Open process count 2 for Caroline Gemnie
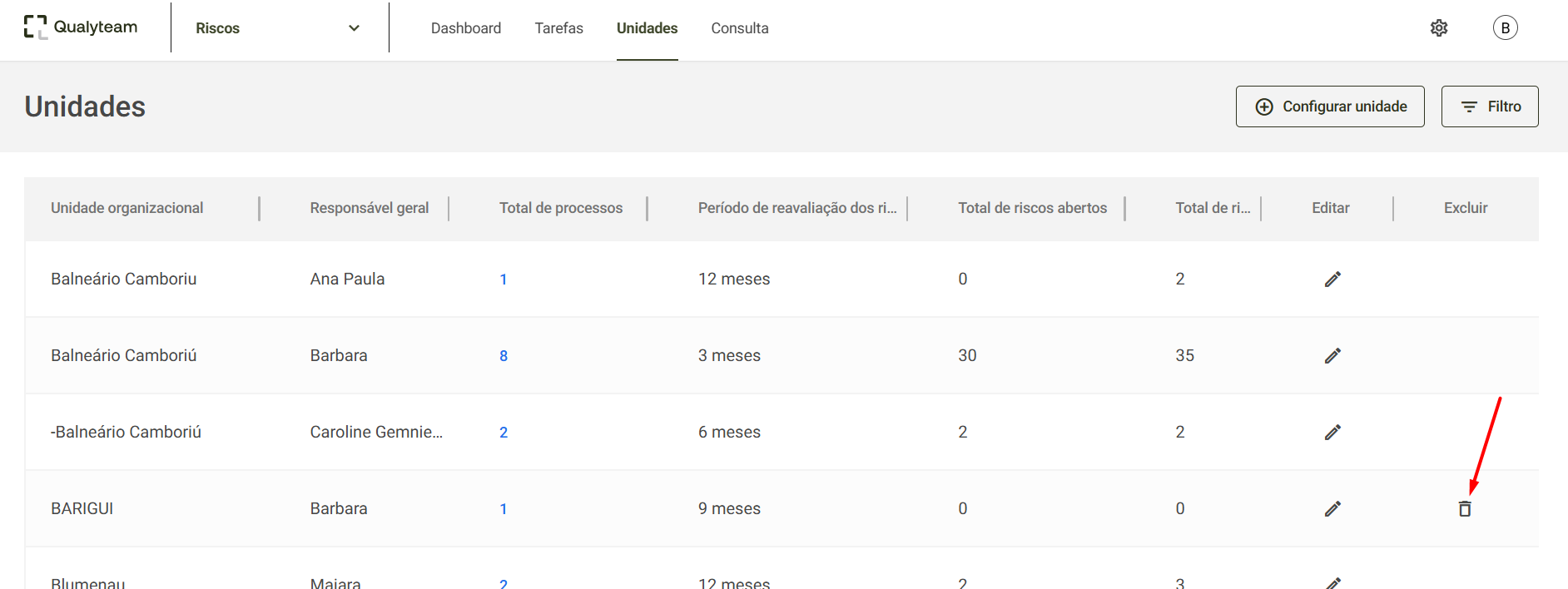This screenshot has height=589, width=1568. [504, 433]
